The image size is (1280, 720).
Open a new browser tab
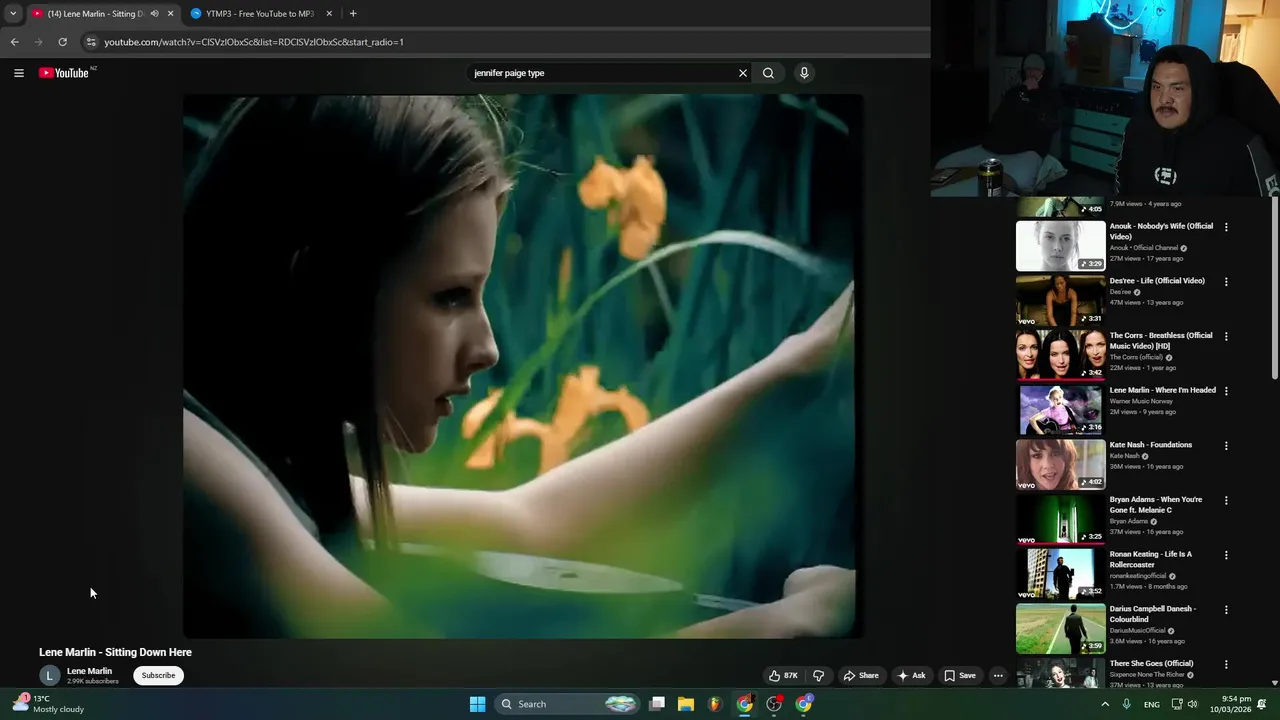point(353,14)
